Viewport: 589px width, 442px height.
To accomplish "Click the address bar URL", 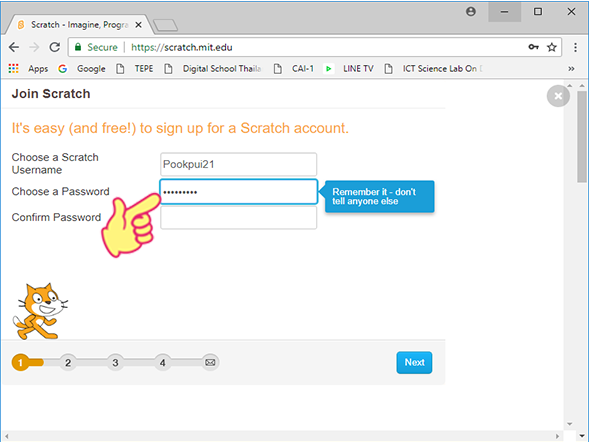I will pos(181,47).
